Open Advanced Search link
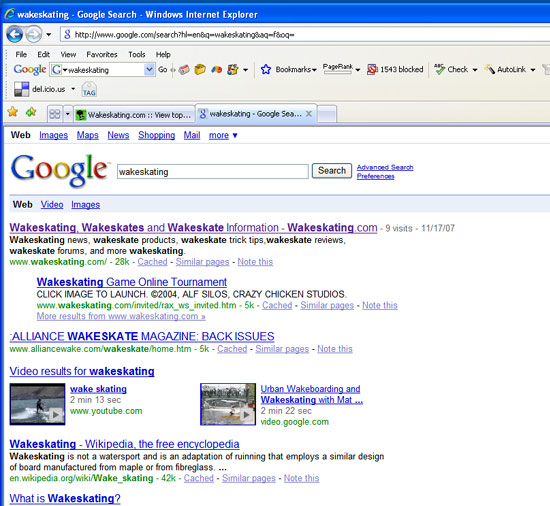Viewport: 550px width, 506px height. 385,167
